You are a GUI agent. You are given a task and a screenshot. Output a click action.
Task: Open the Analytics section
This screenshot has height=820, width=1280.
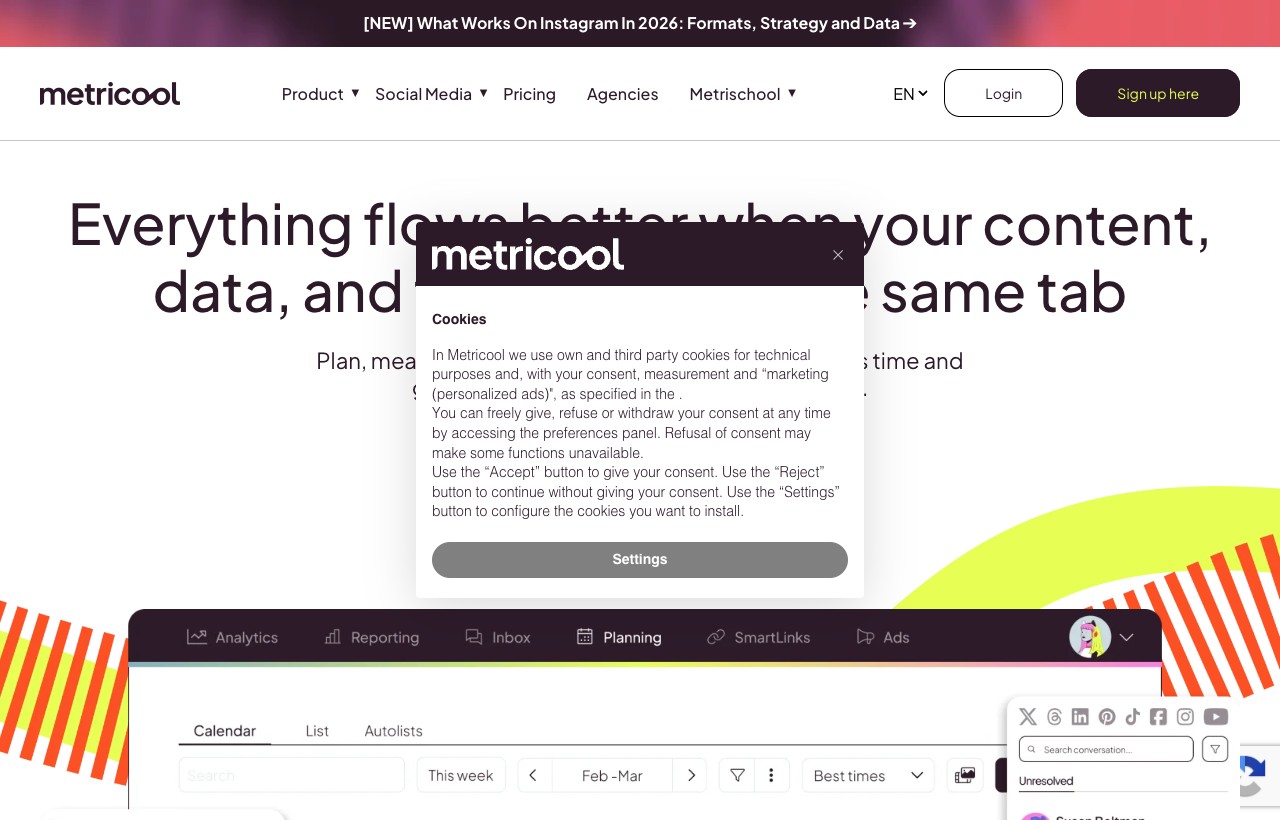click(232, 637)
